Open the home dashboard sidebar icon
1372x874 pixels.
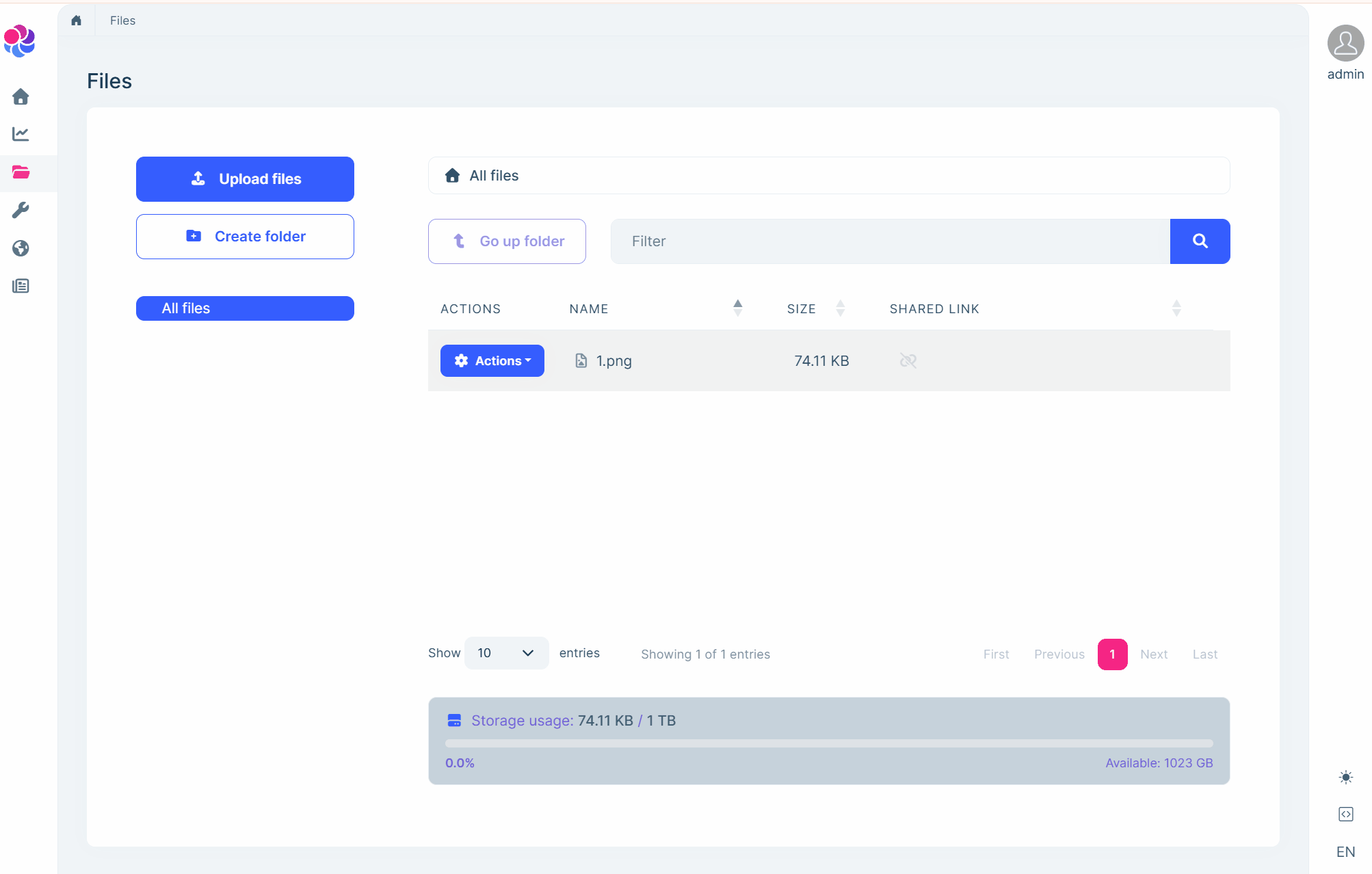pyautogui.click(x=21, y=96)
